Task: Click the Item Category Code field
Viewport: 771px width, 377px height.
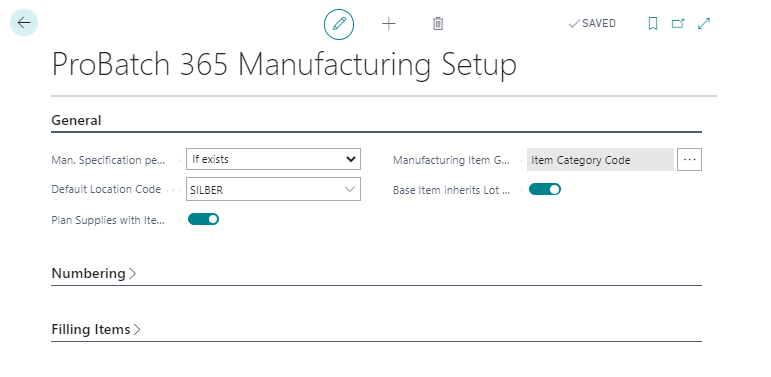Action: tap(600, 160)
